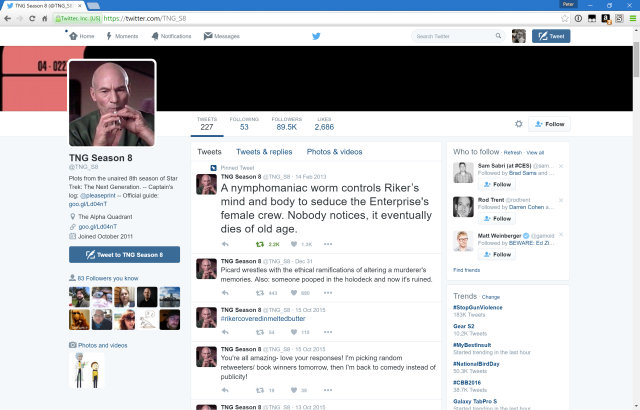Click the search magnifier in Search Twitter
Image resolution: width=640 pixels, height=410 pixels.
pyautogui.click(x=498, y=36)
